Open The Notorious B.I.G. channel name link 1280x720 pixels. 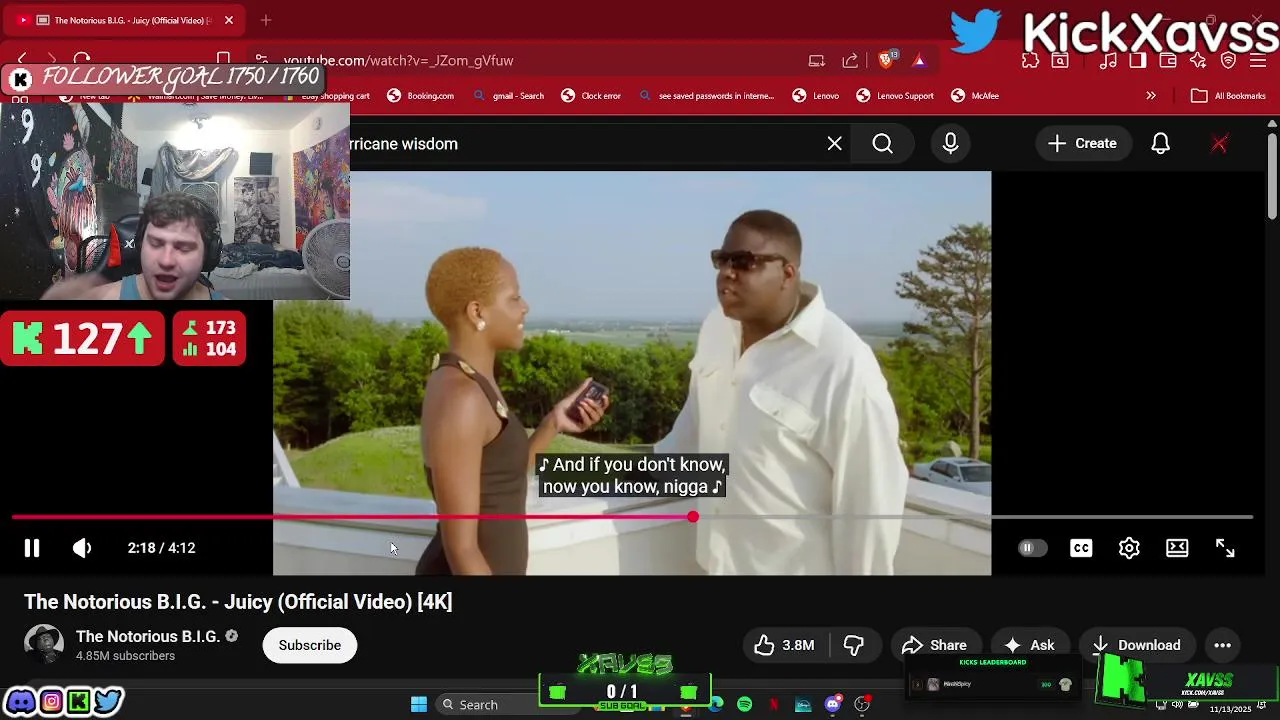[x=148, y=636]
